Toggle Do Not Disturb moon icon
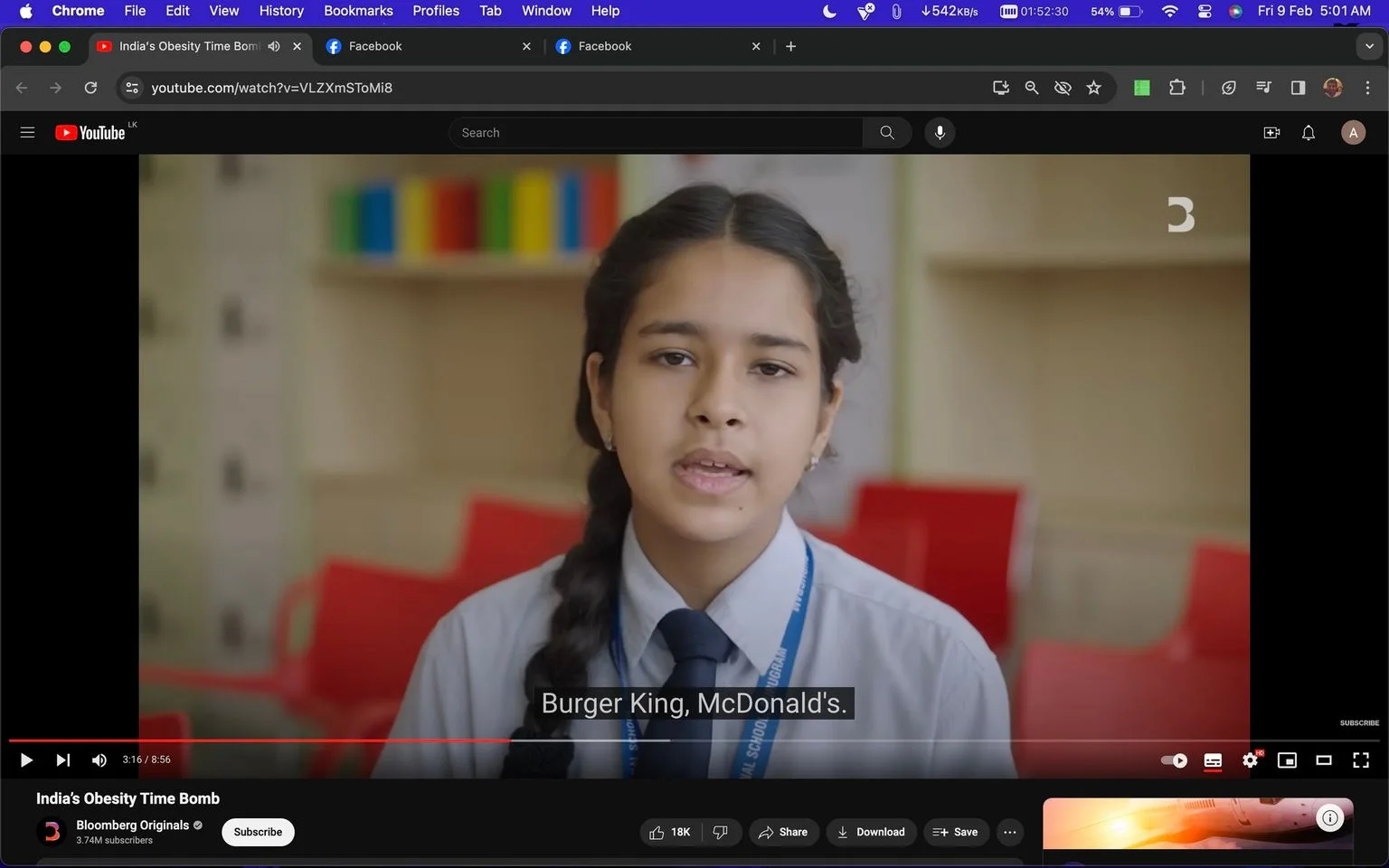This screenshot has width=1389, height=868. point(829,11)
